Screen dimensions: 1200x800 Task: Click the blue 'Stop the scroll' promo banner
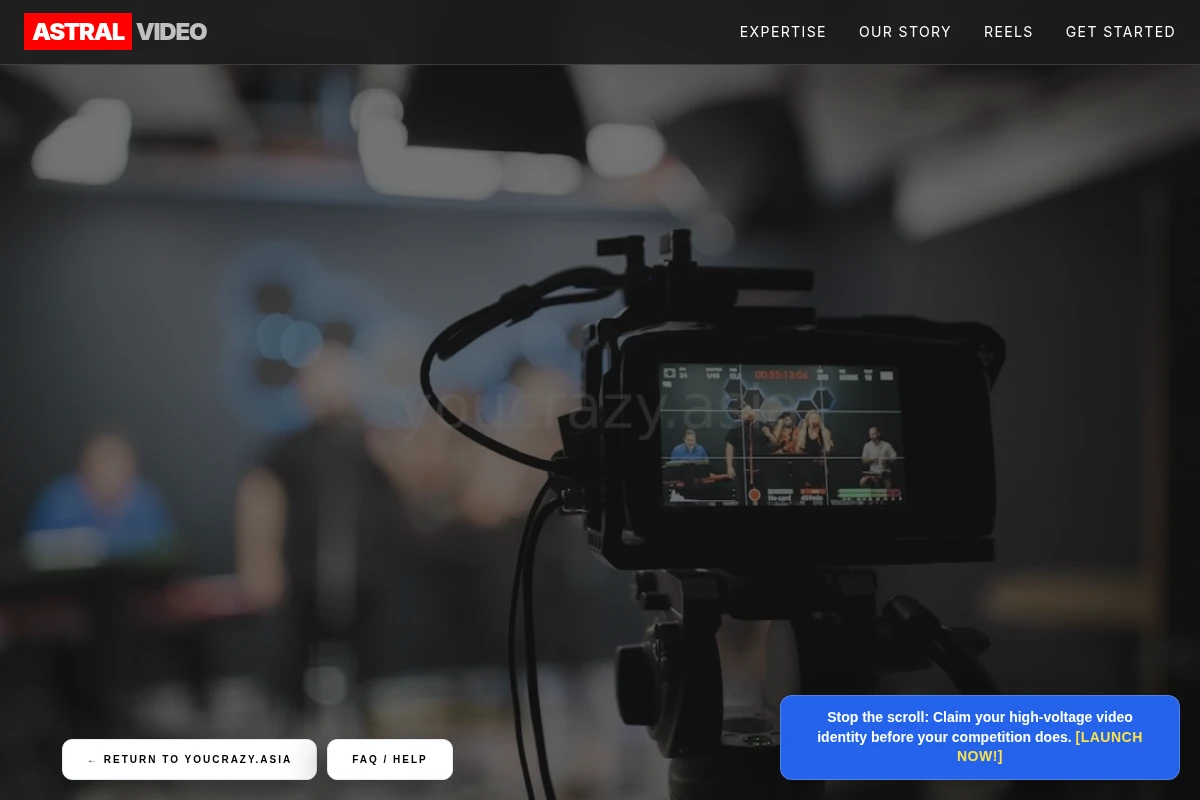980,737
